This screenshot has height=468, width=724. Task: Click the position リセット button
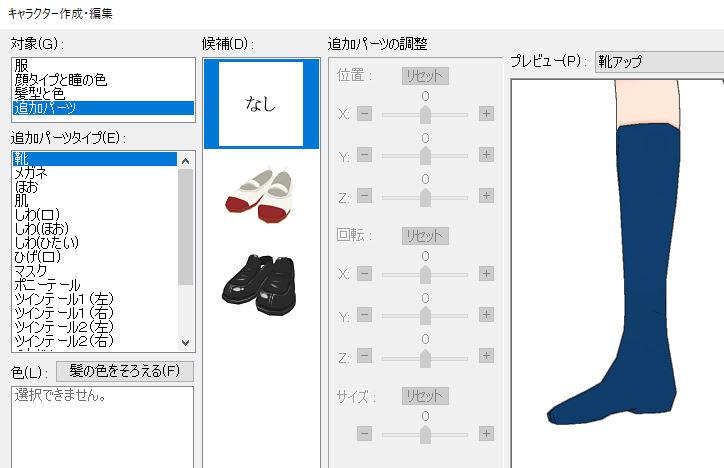(425, 76)
